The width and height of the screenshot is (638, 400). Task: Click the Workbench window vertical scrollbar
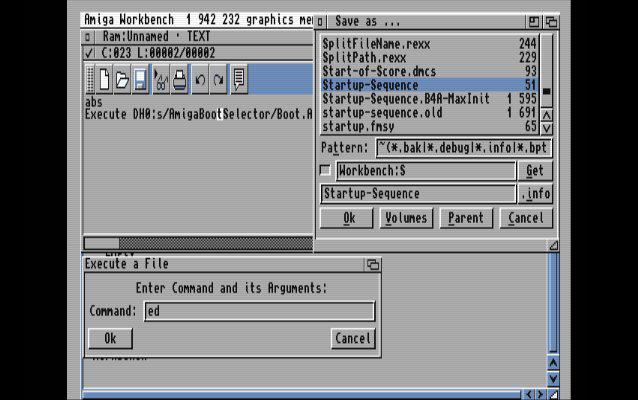coord(553,303)
